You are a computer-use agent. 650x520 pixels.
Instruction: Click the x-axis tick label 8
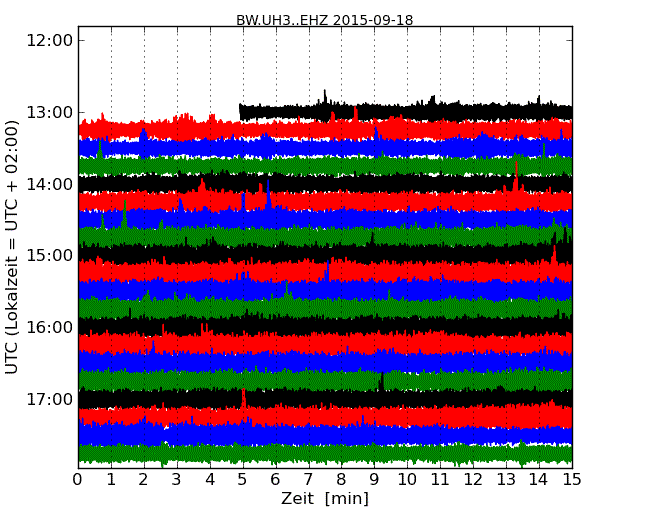342,480
